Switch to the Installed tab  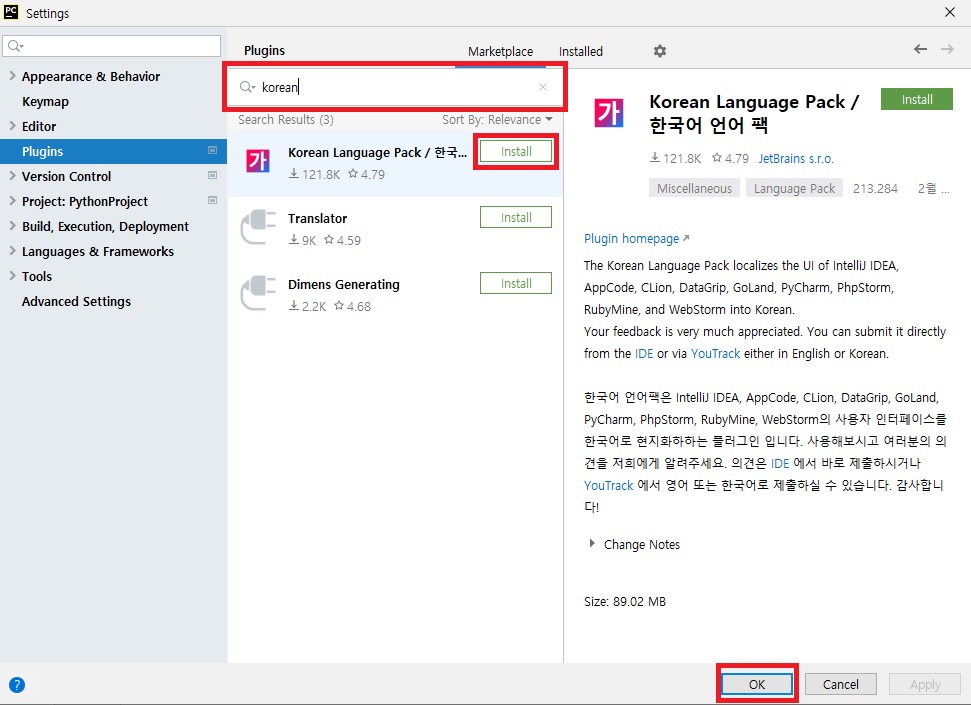(581, 51)
